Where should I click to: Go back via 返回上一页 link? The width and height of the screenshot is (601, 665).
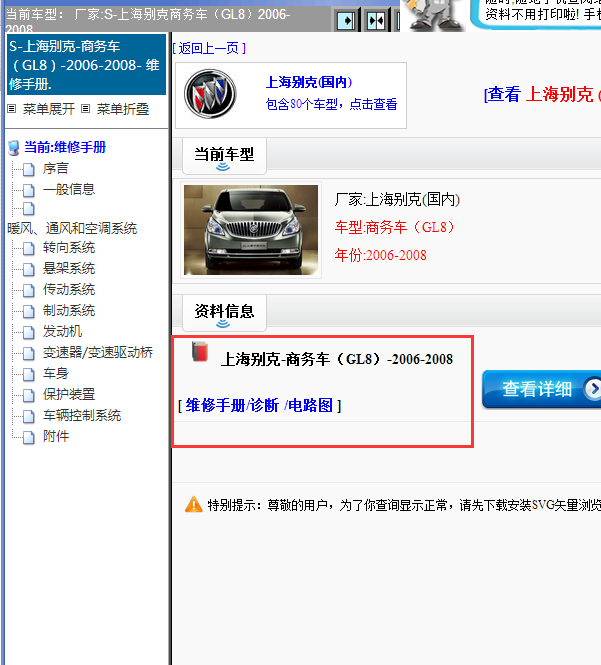(209, 48)
